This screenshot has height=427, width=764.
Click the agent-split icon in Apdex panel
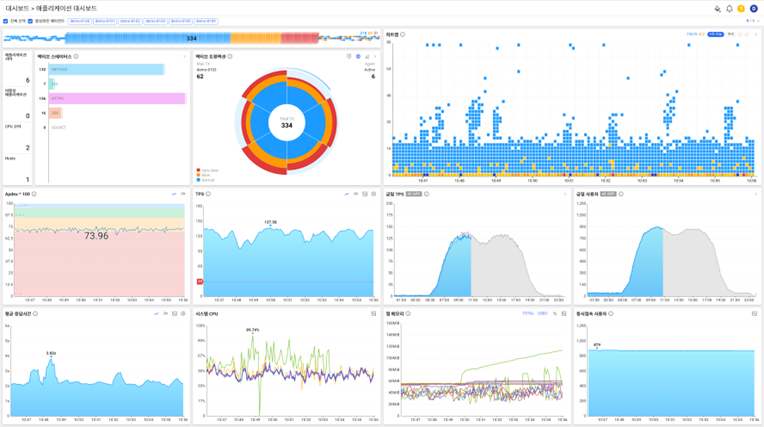coord(183,194)
